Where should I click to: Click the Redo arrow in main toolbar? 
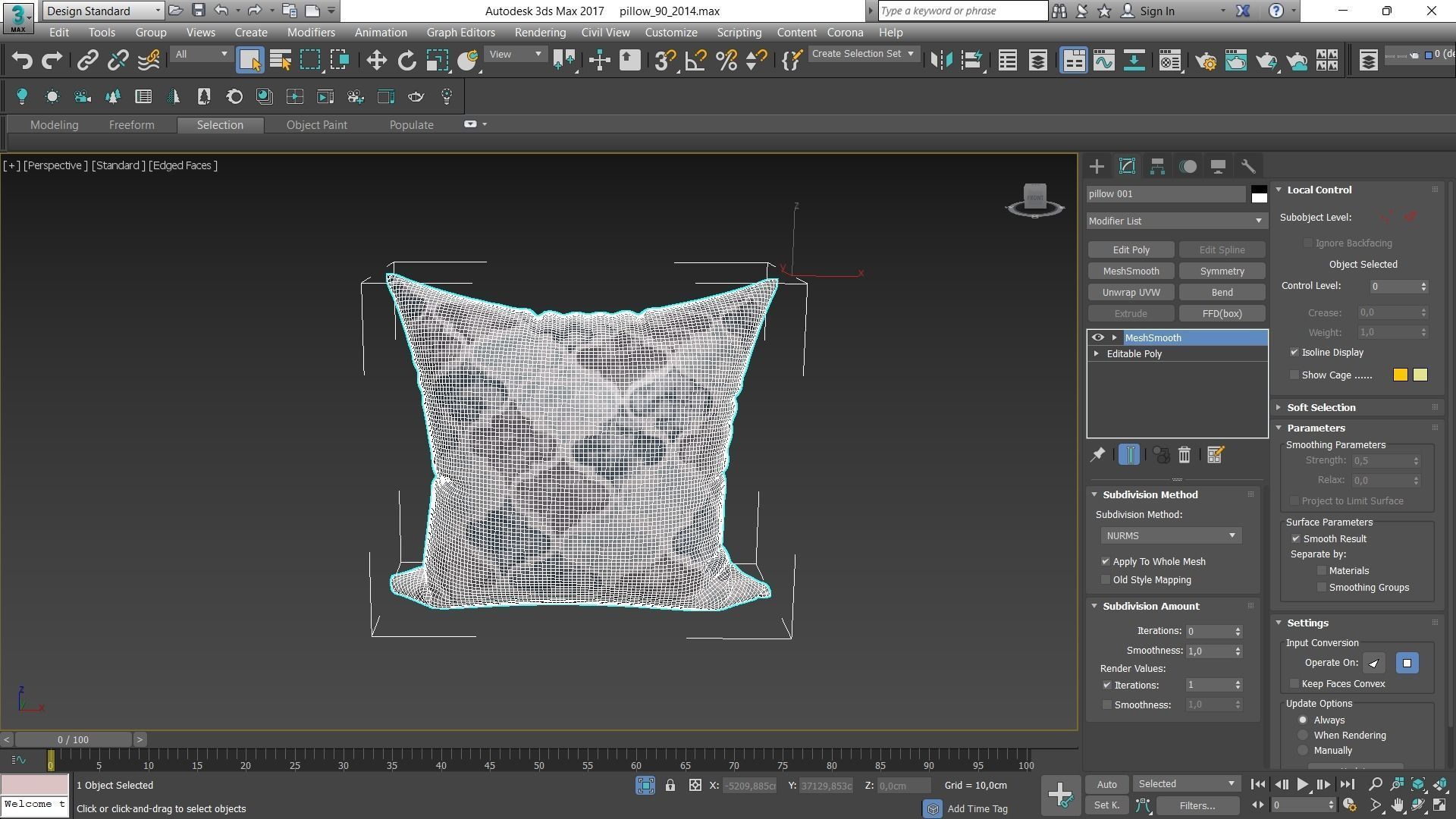(x=52, y=61)
